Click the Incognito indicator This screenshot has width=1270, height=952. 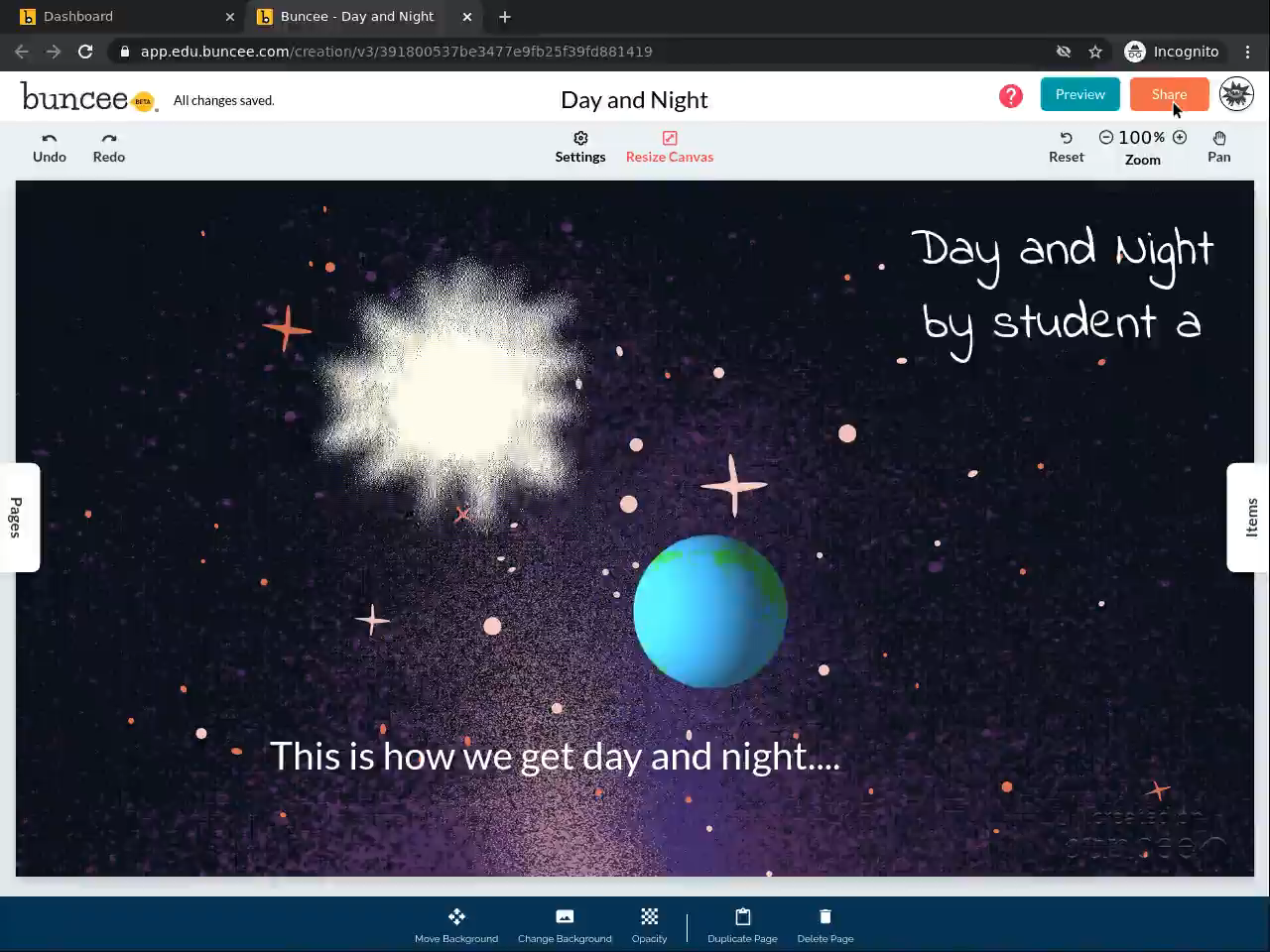(x=1172, y=52)
